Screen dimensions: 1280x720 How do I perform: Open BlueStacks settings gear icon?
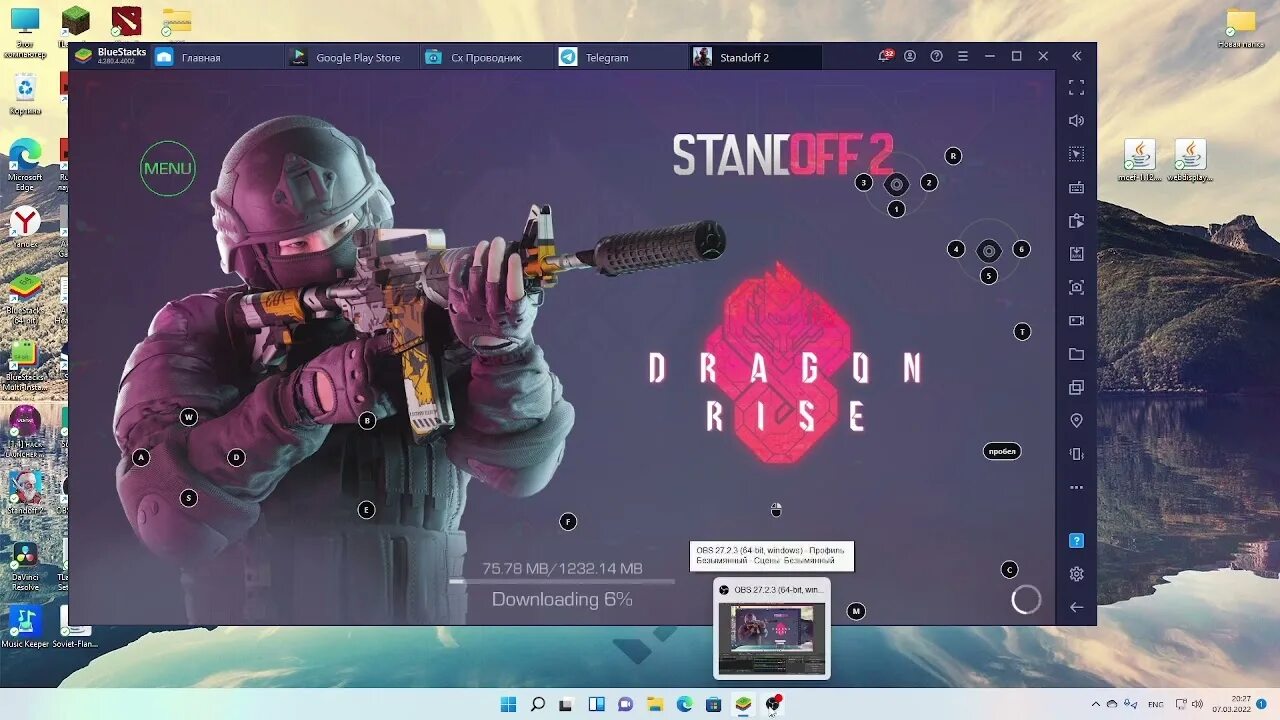pyautogui.click(x=1076, y=574)
